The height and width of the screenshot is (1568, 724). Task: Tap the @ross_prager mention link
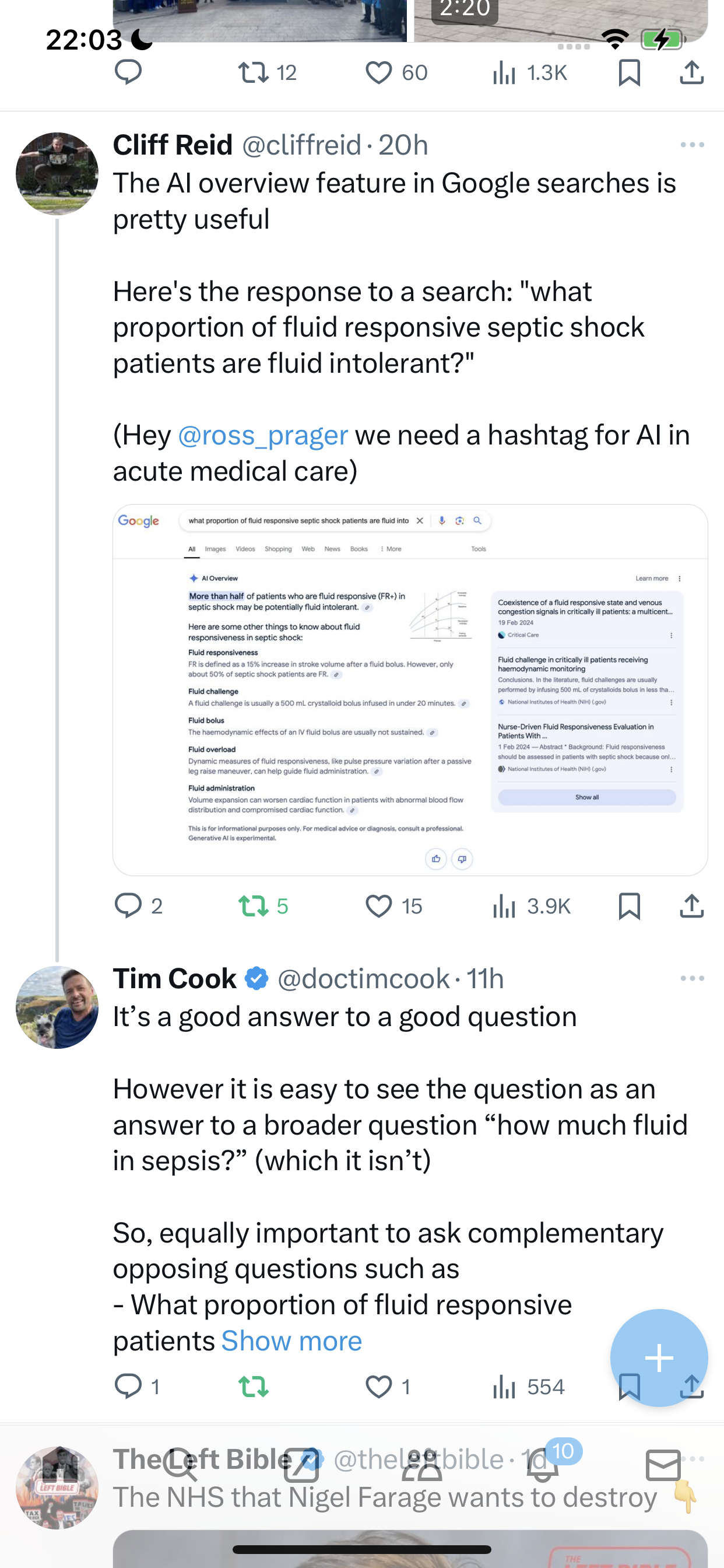coord(263,435)
